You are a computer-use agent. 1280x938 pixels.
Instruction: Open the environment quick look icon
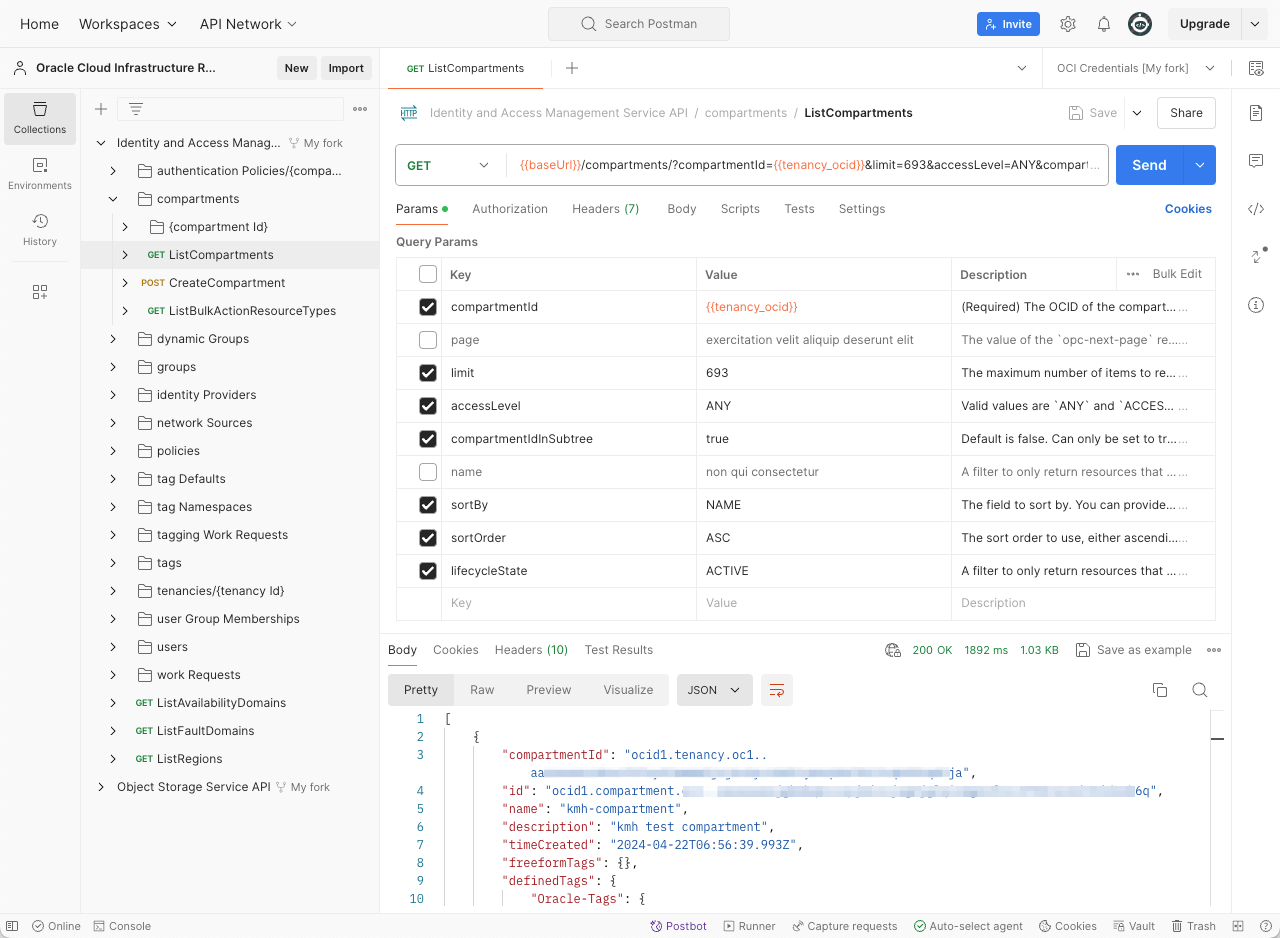pos(1256,68)
